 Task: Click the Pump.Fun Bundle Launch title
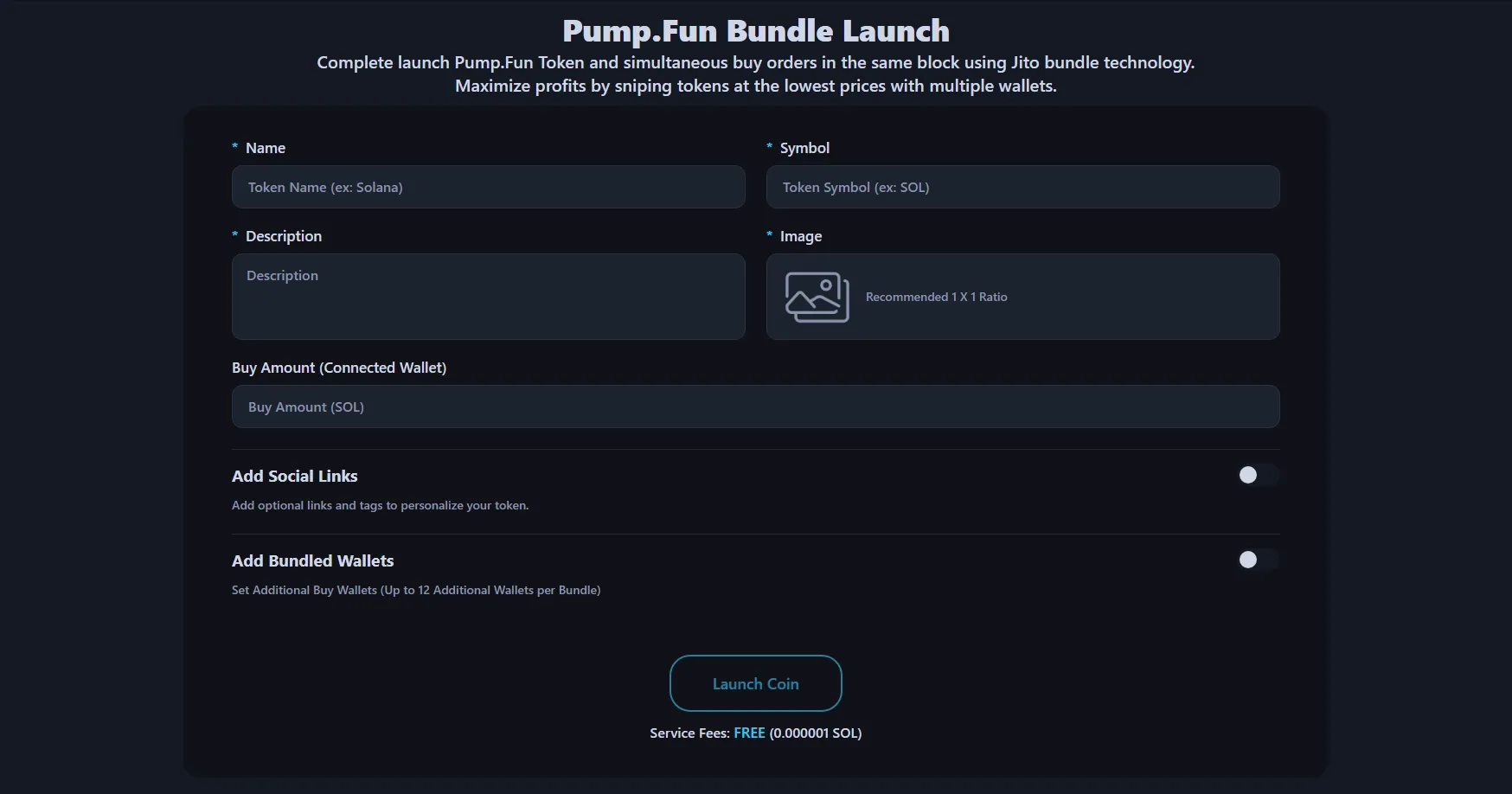[755, 31]
